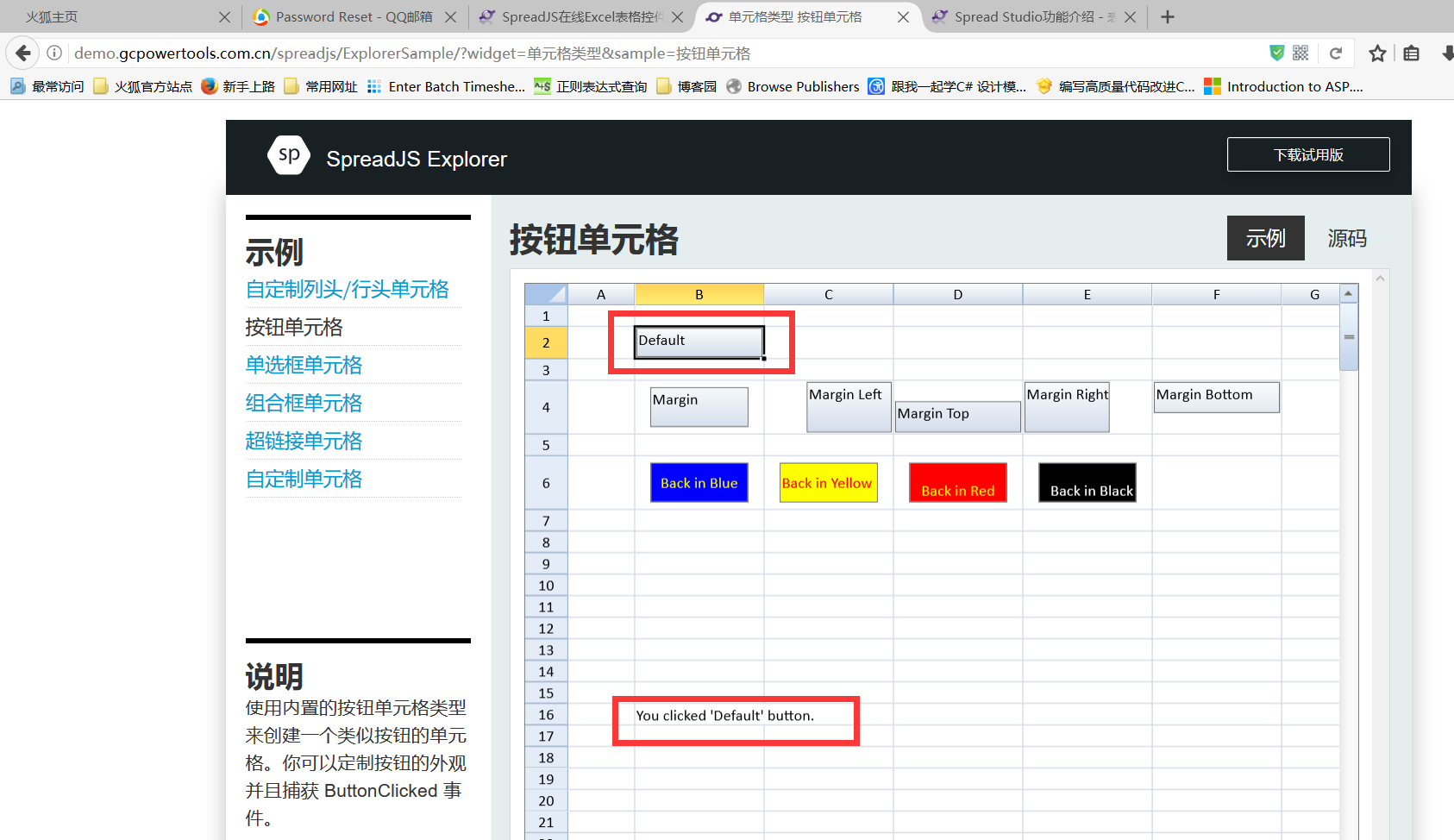Switch to SpreadJS在线Excel表格控件 tab
Viewport: 1454px width, 840px height.
tap(580, 17)
